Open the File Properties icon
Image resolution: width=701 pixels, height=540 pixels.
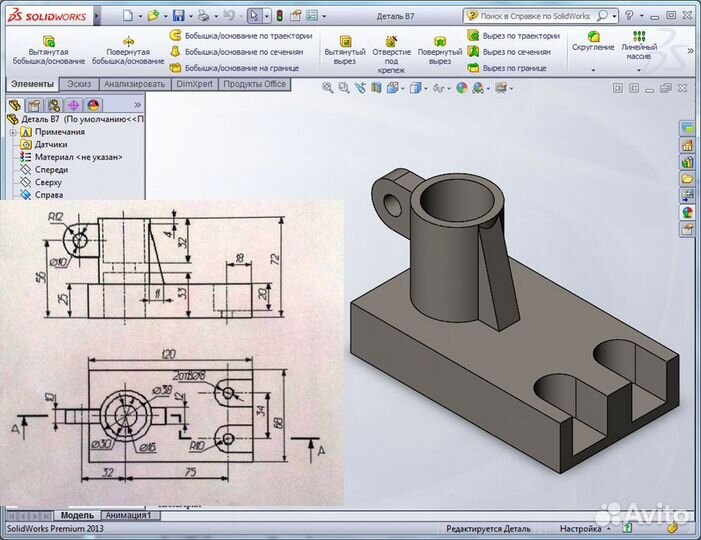pos(296,16)
